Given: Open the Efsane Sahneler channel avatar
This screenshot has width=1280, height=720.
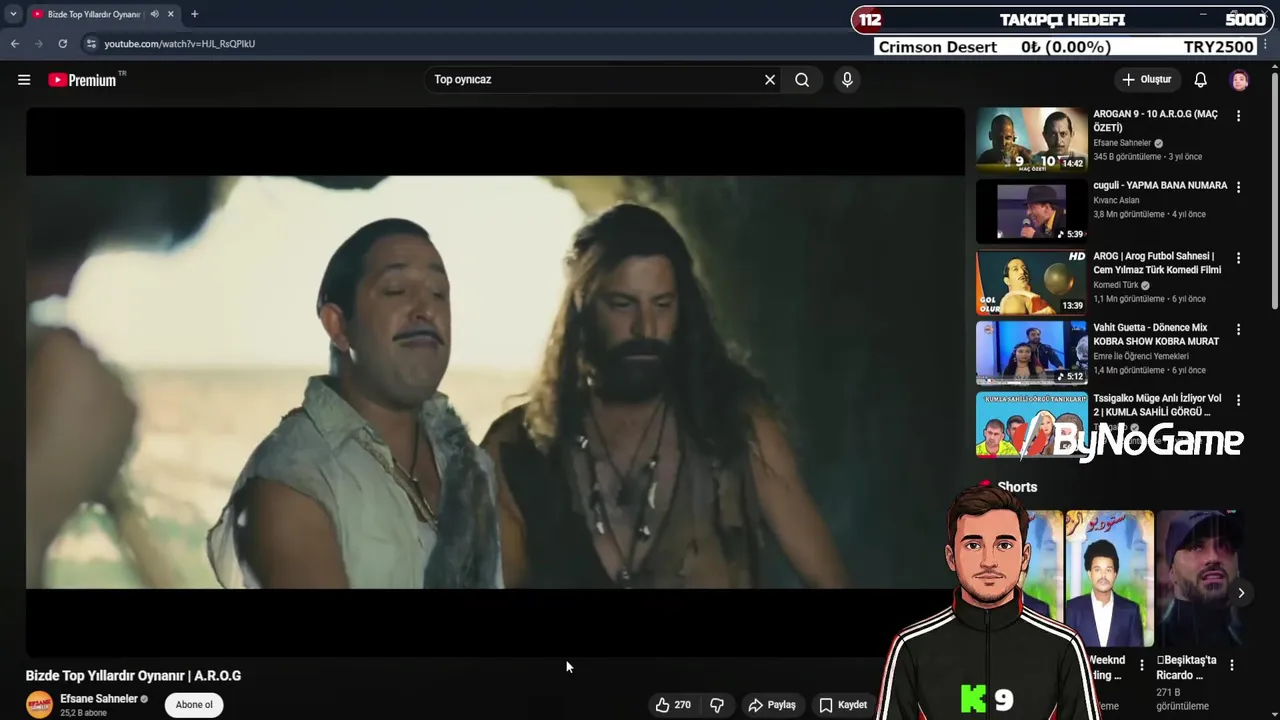Looking at the screenshot, I should coord(39,705).
